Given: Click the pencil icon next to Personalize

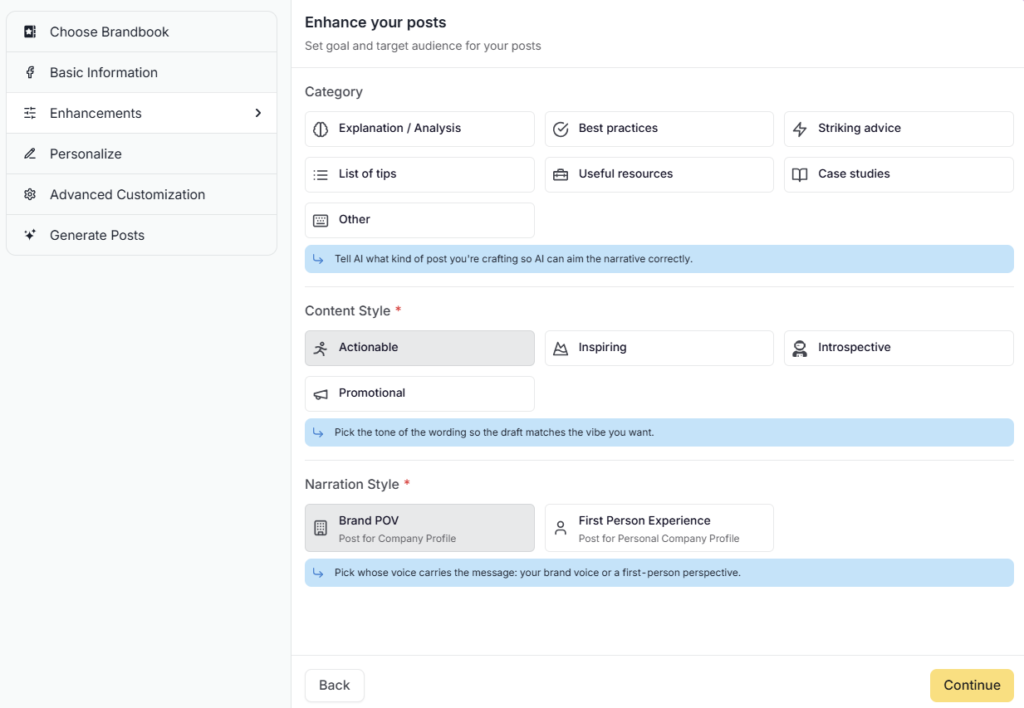Looking at the screenshot, I should tap(29, 154).
